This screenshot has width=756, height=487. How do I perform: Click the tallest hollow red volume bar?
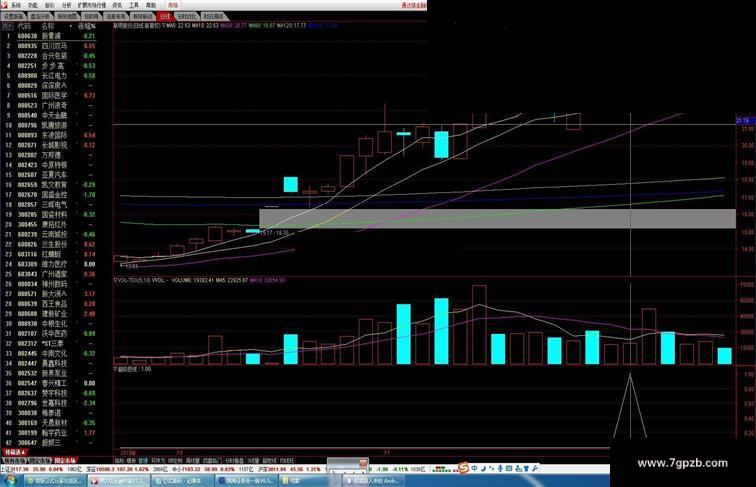(x=479, y=325)
